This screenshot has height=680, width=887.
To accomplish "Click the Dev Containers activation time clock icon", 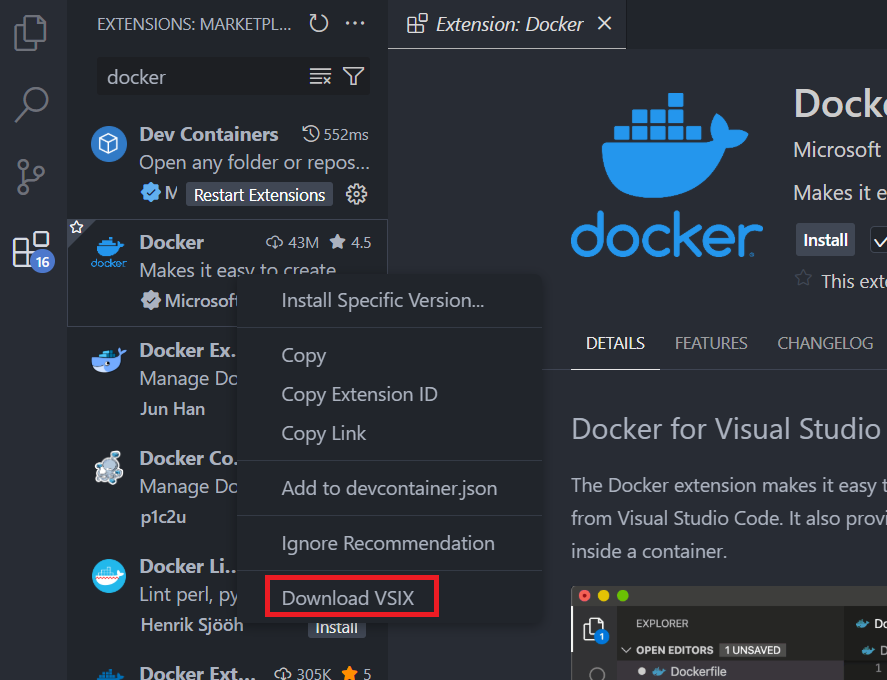I will click(x=311, y=134).
